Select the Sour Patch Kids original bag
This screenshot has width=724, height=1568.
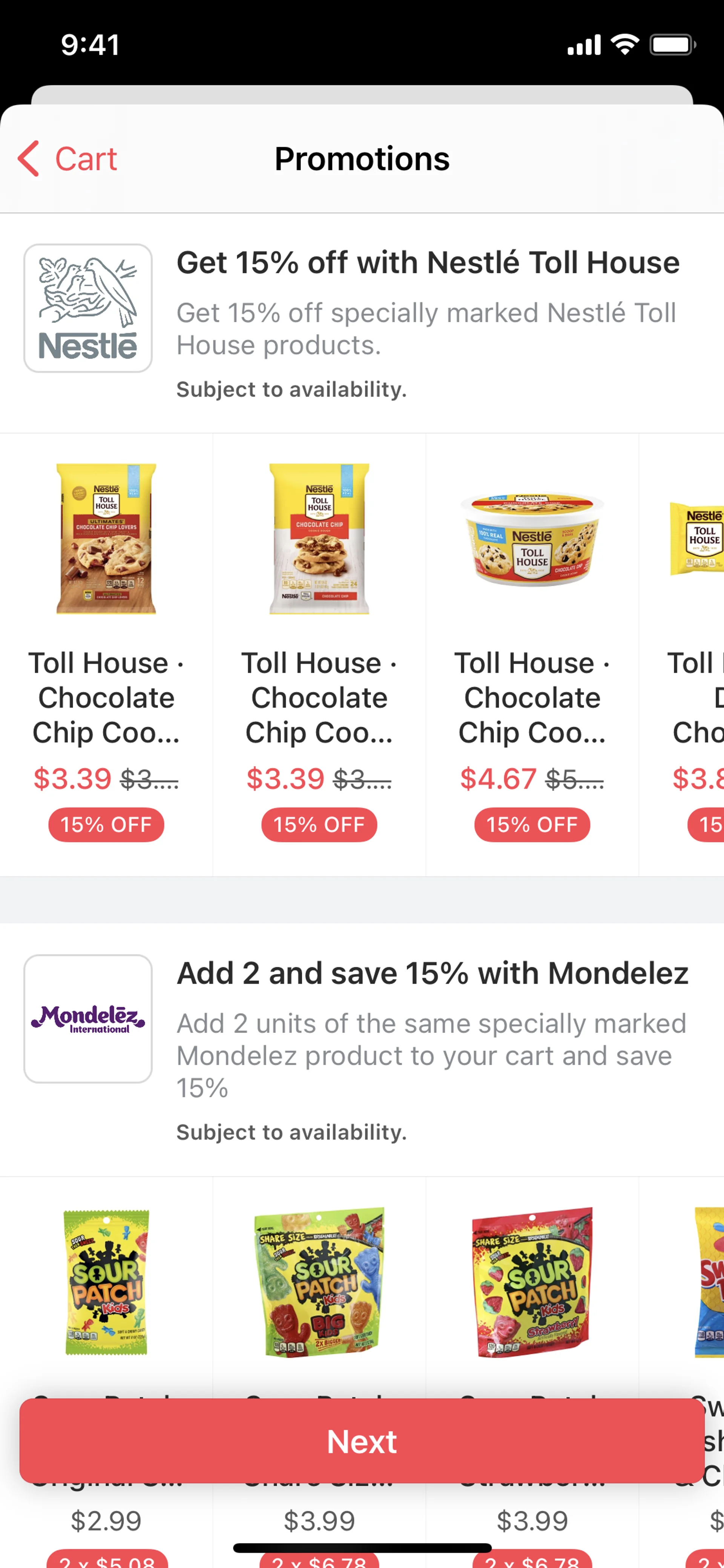tap(106, 1282)
